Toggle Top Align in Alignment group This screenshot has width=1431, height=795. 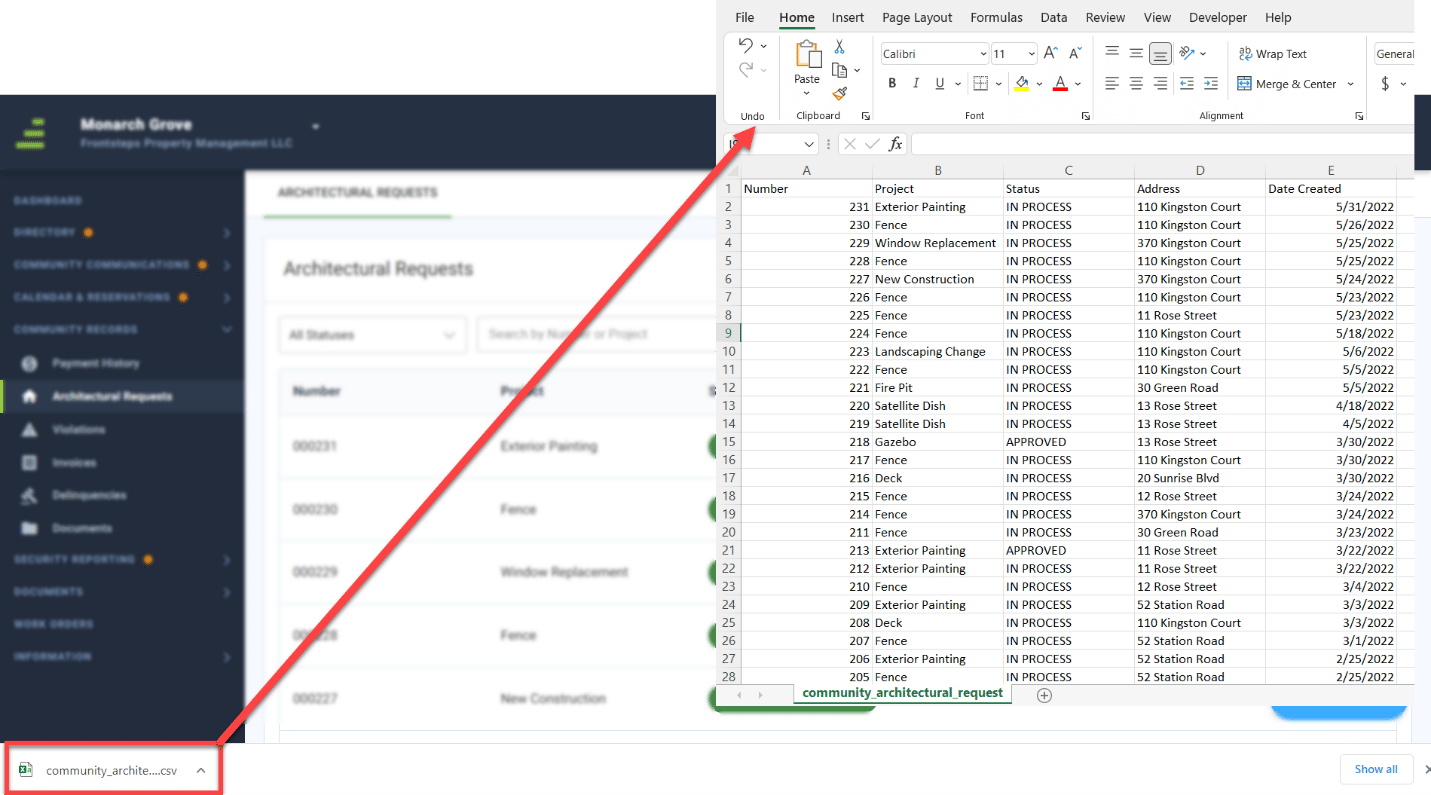click(1112, 53)
